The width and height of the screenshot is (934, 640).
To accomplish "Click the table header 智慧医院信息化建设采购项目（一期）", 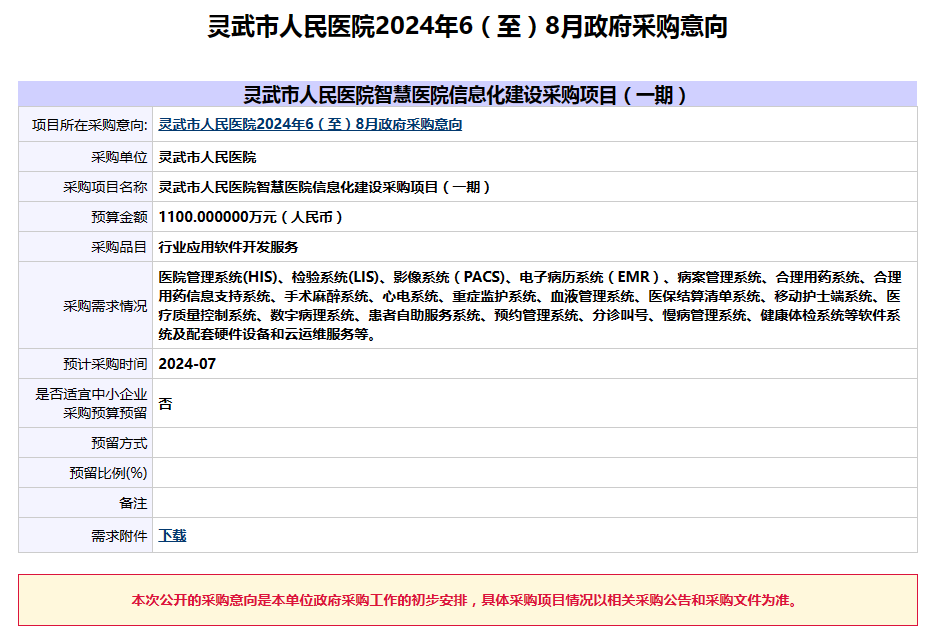I will (x=467, y=95).
